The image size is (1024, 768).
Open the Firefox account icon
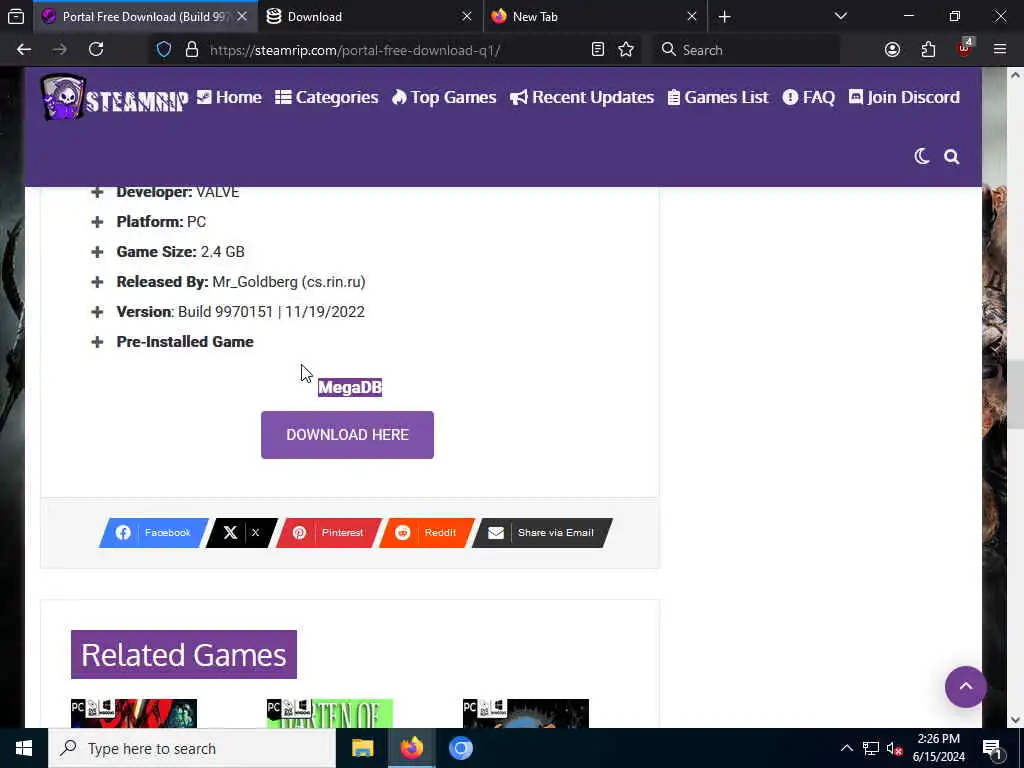pos(892,50)
